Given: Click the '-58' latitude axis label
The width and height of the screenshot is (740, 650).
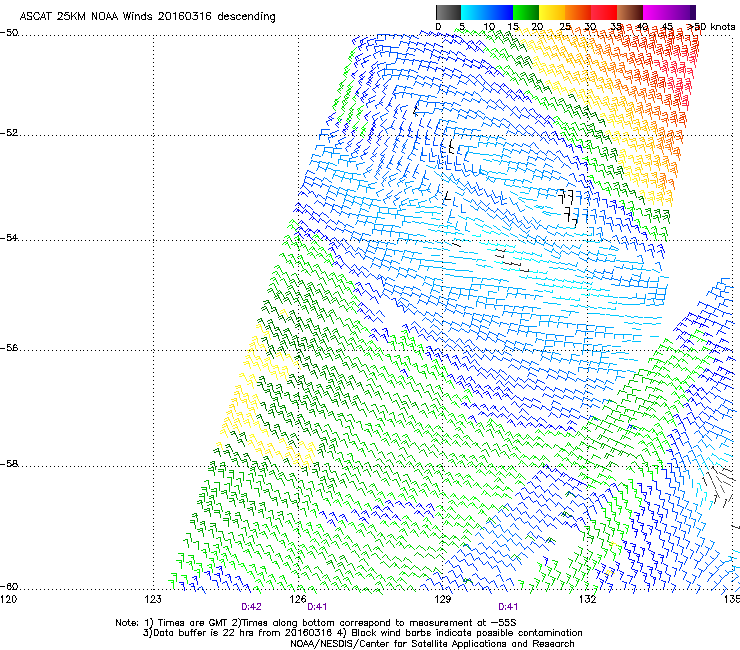Looking at the screenshot, I should [9, 464].
